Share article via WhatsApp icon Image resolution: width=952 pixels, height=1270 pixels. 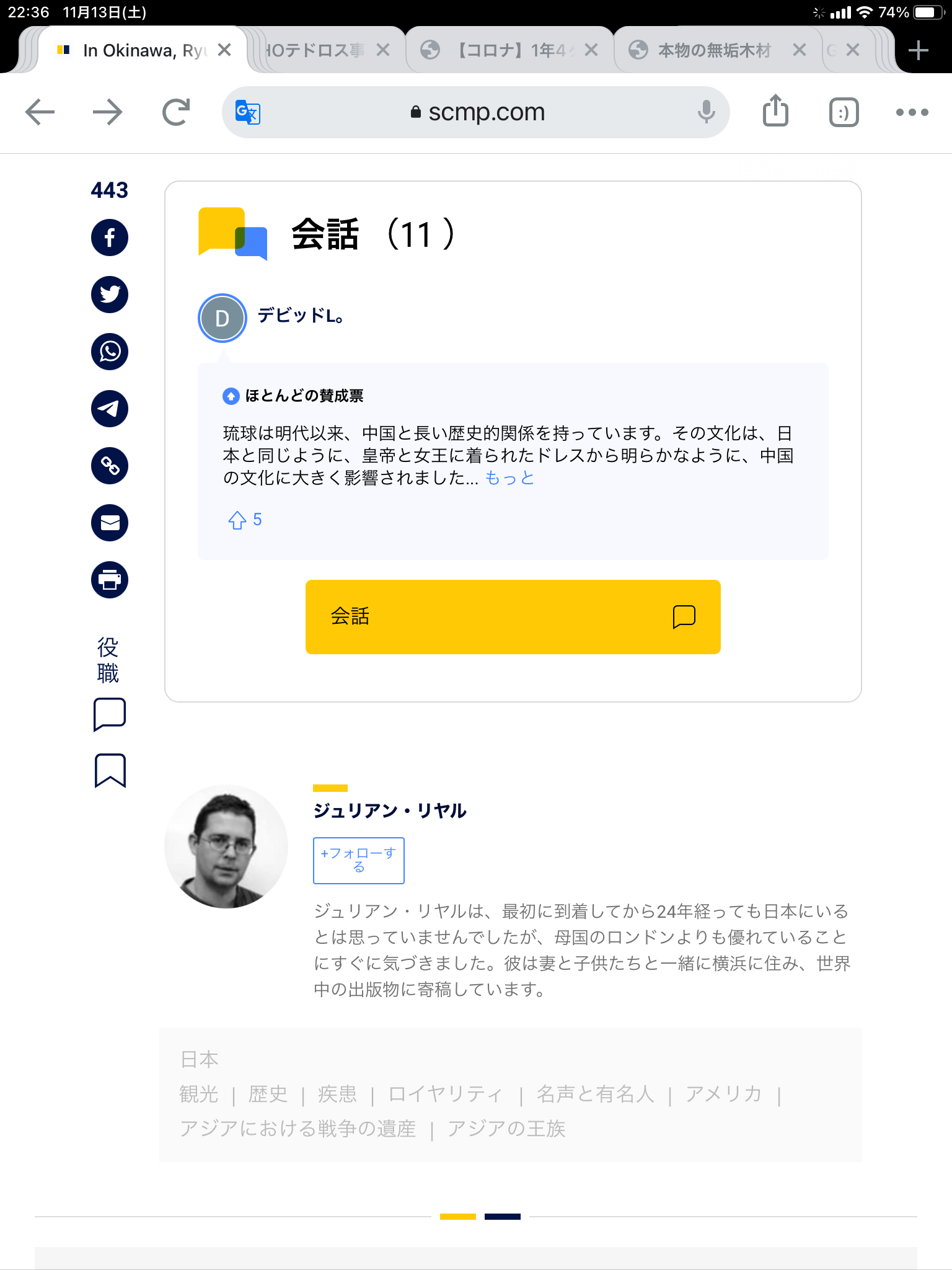(x=110, y=352)
